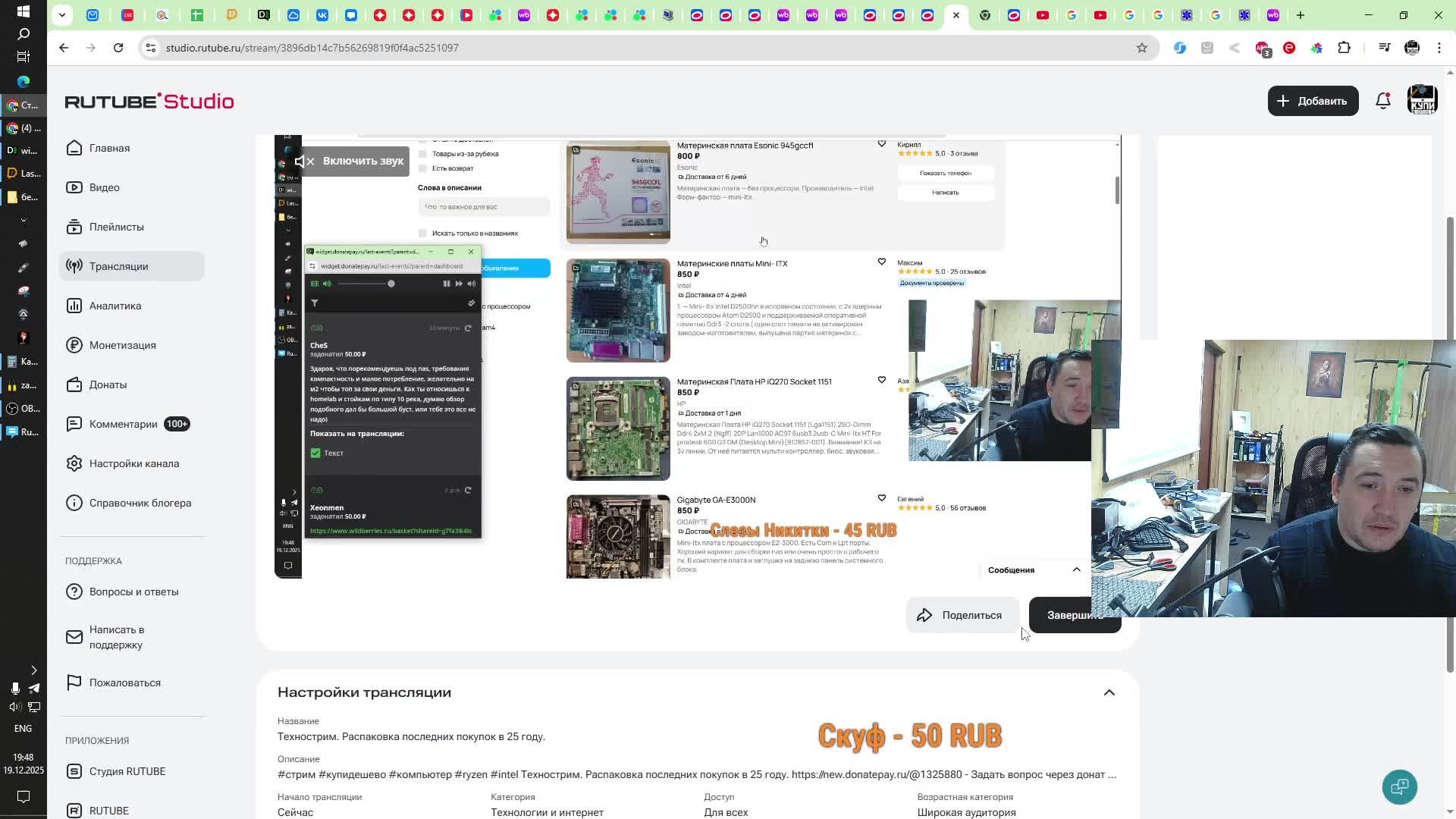Screen dimensions: 1456x819
Task: Adjust the donation widget volume slider
Action: click(391, 284)
